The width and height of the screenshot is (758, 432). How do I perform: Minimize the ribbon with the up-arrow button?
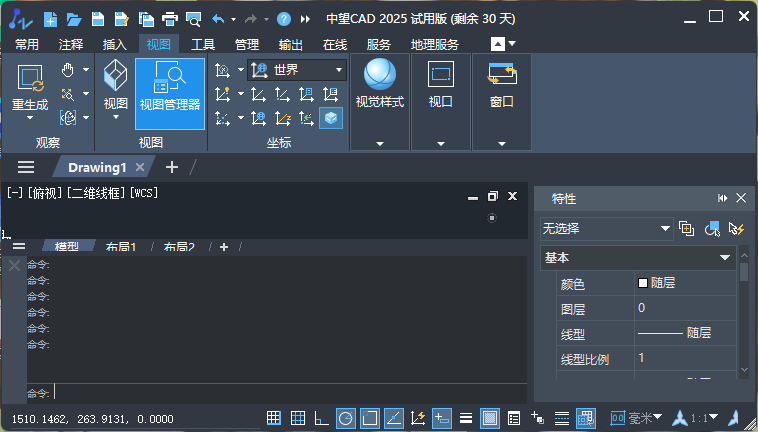point(498,44)
